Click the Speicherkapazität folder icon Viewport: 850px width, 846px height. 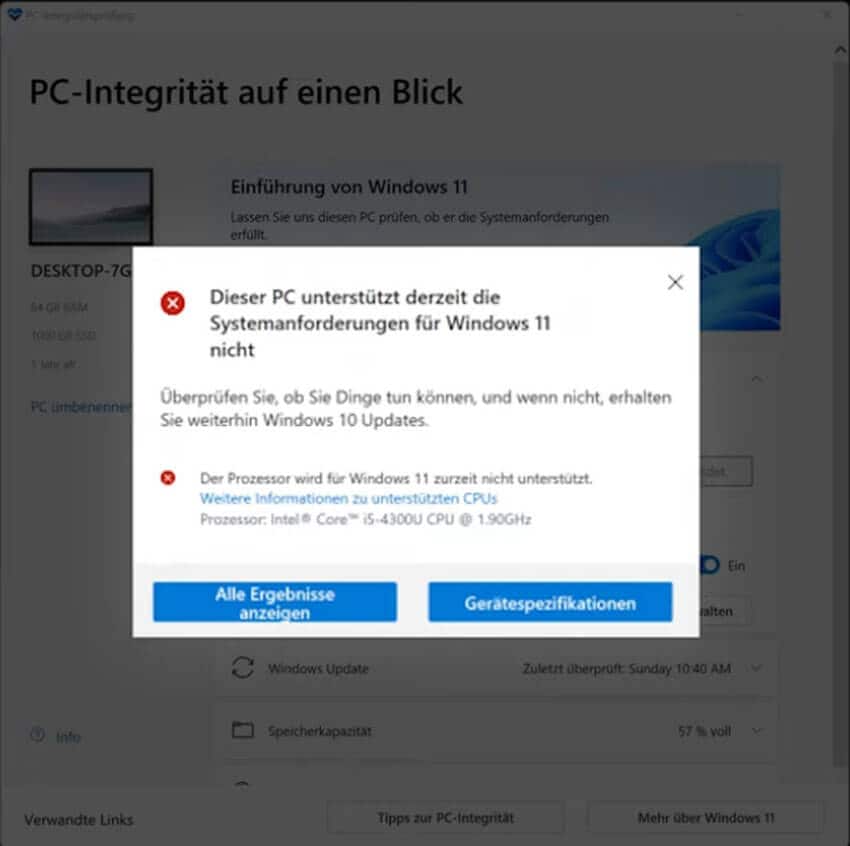click(242, 730)
